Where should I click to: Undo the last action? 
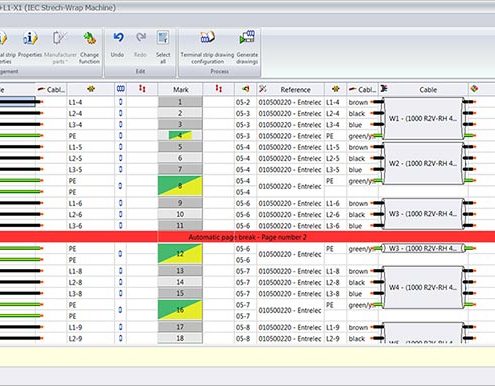[x=118, y=44]
